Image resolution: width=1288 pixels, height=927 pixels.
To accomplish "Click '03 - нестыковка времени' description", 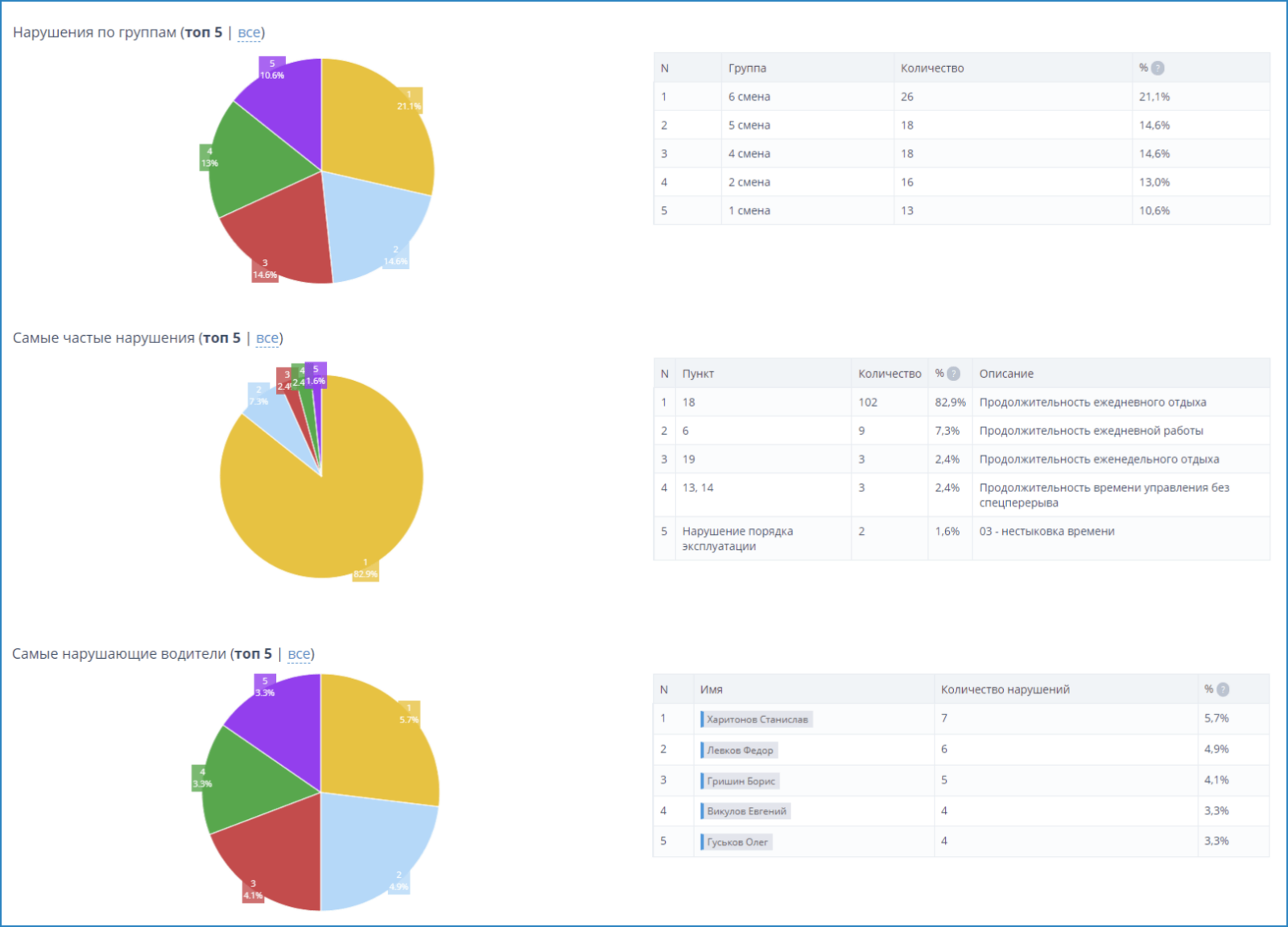I will point(1046,532).
